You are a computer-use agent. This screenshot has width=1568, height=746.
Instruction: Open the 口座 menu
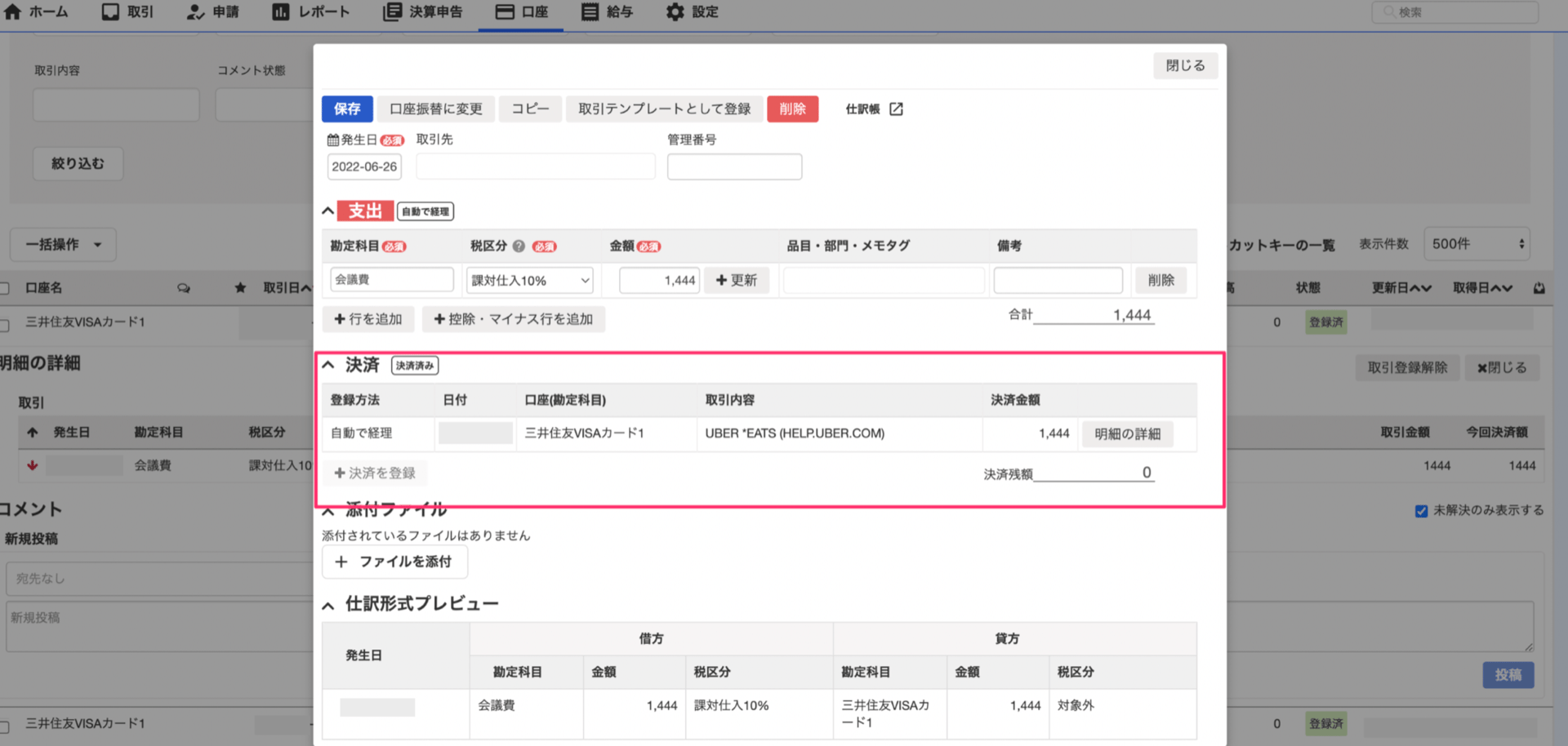[x=521, y=12]
